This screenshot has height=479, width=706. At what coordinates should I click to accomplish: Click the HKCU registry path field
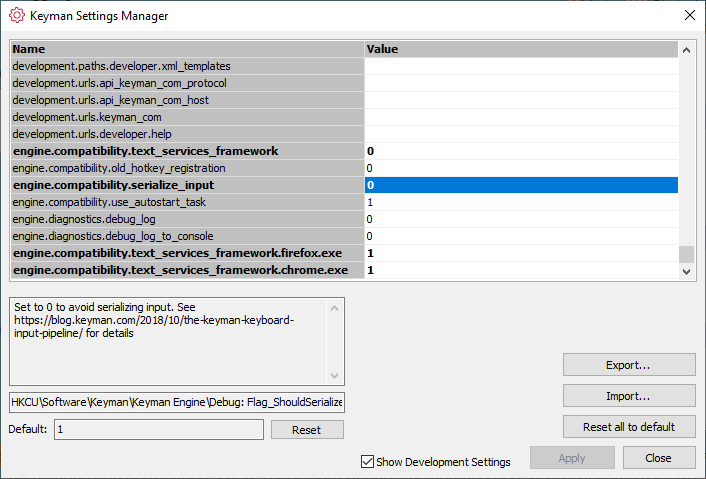tap(177, 402)
